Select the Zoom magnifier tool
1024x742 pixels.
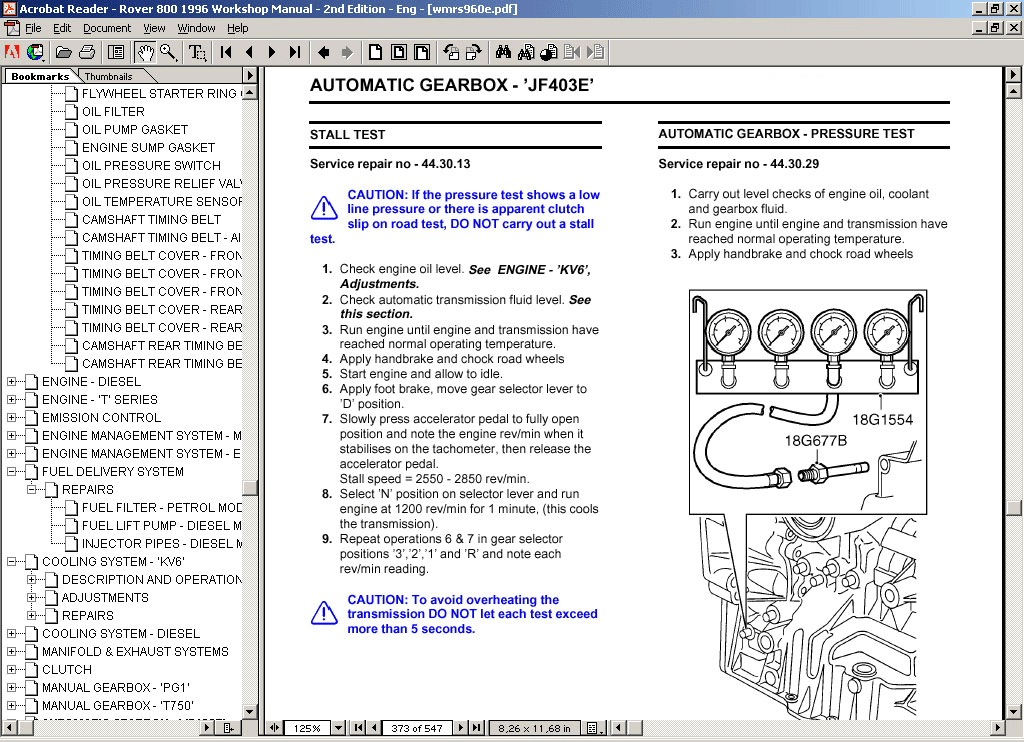(x=168, y=52)
